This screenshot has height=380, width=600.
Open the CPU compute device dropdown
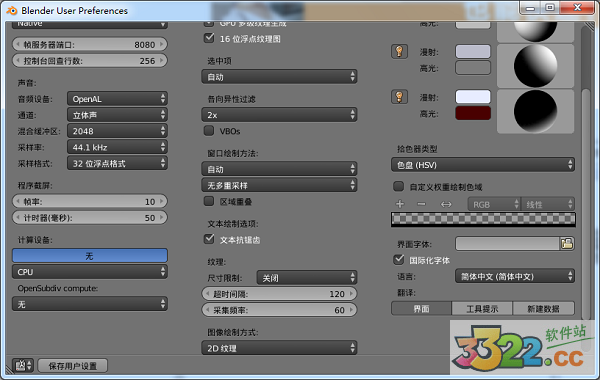90,272
